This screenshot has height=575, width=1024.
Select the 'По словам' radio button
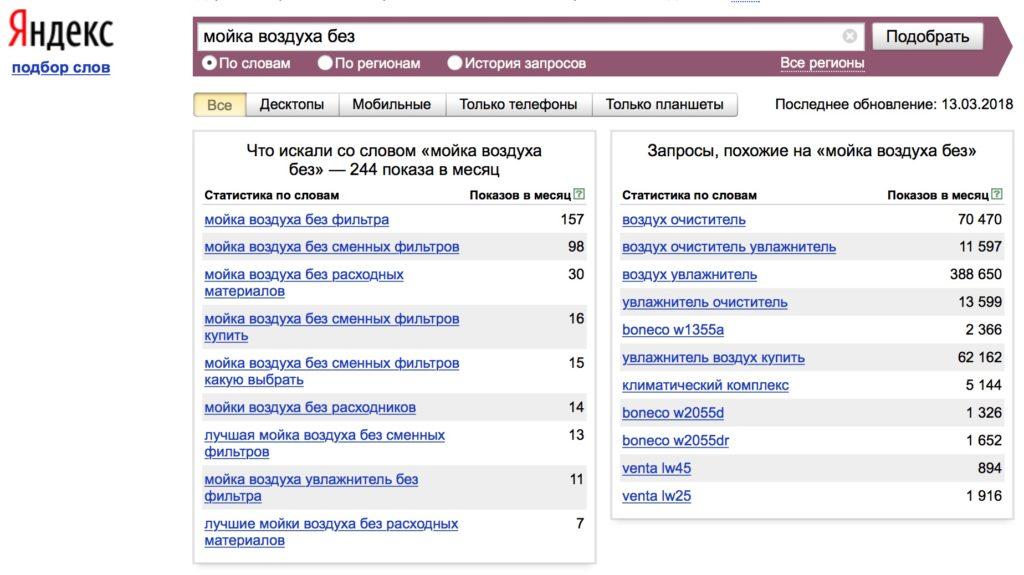(209, 63)
